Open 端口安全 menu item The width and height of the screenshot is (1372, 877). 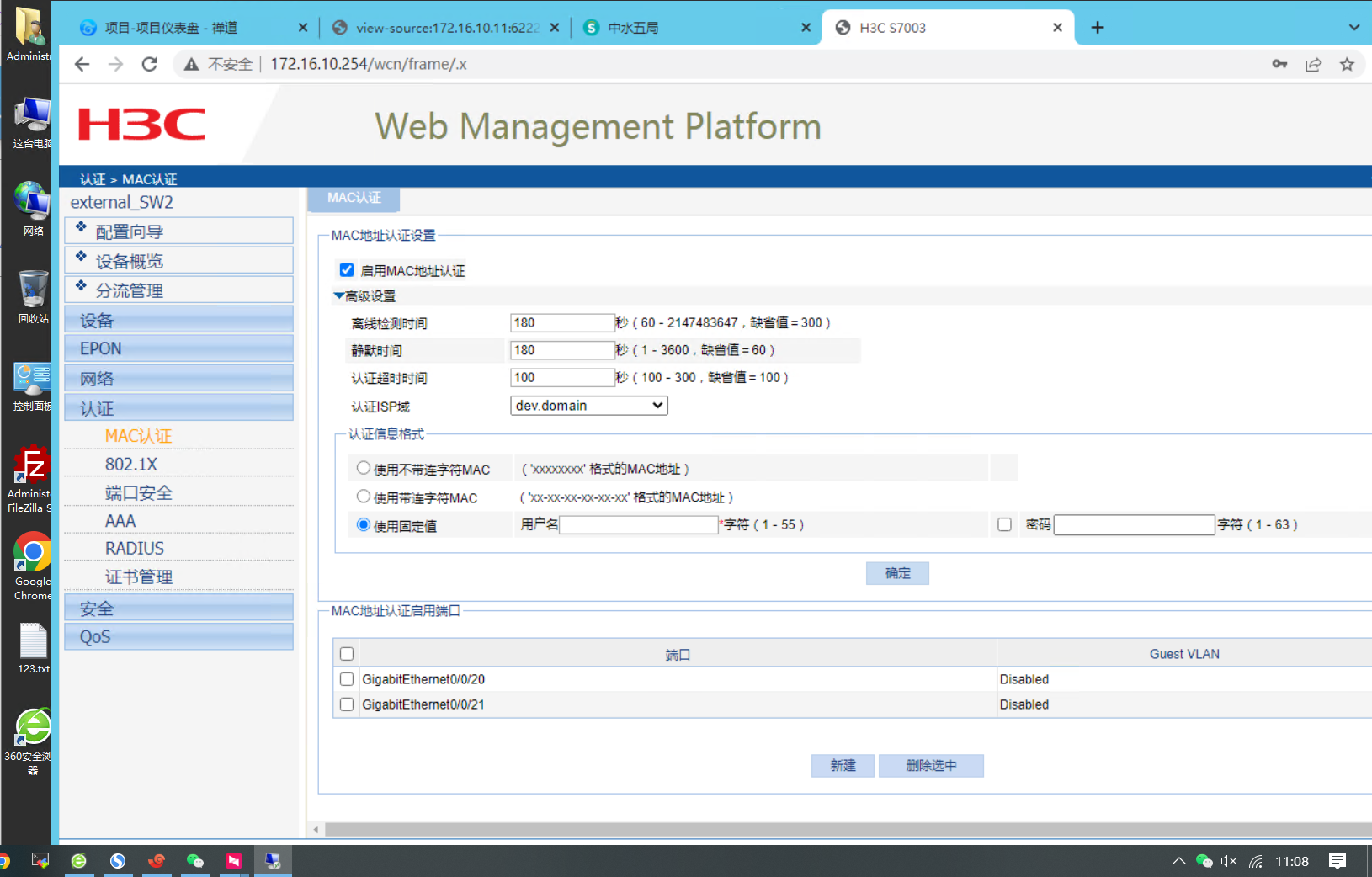coord(139,492)
